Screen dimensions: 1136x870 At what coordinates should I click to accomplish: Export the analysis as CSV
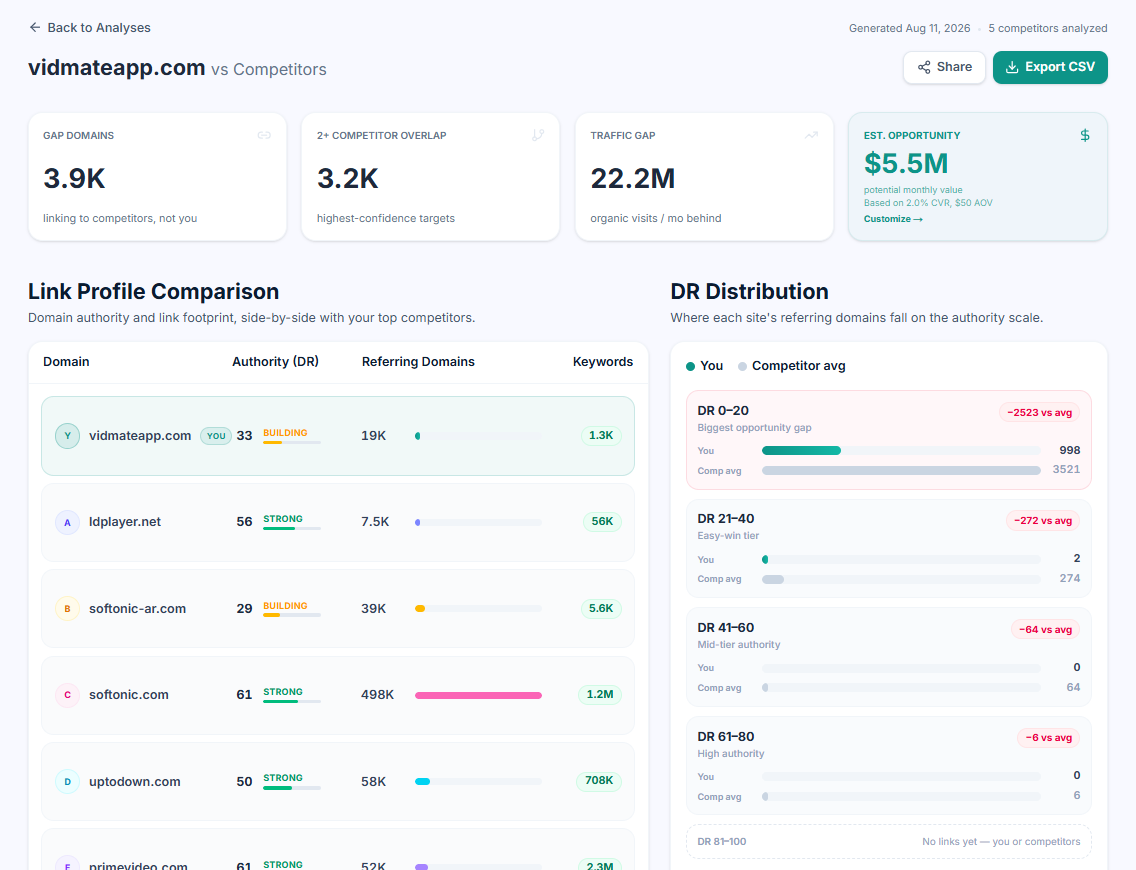pyautogui.click(x=1050, y=67)
